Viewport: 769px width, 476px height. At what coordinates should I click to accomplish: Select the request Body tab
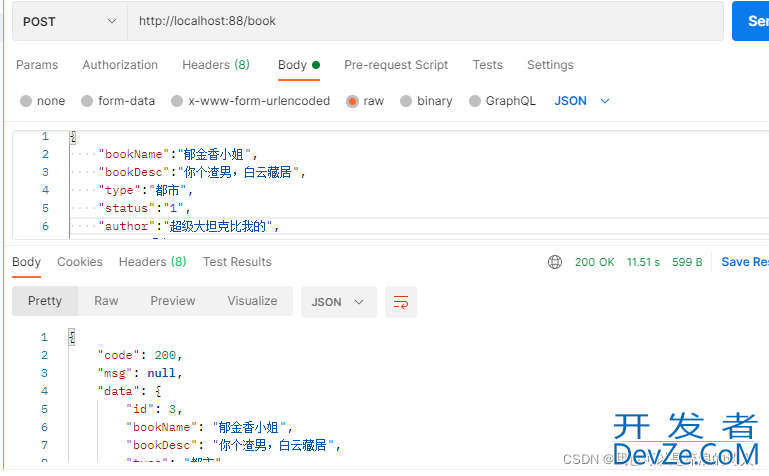pos(299,65)
